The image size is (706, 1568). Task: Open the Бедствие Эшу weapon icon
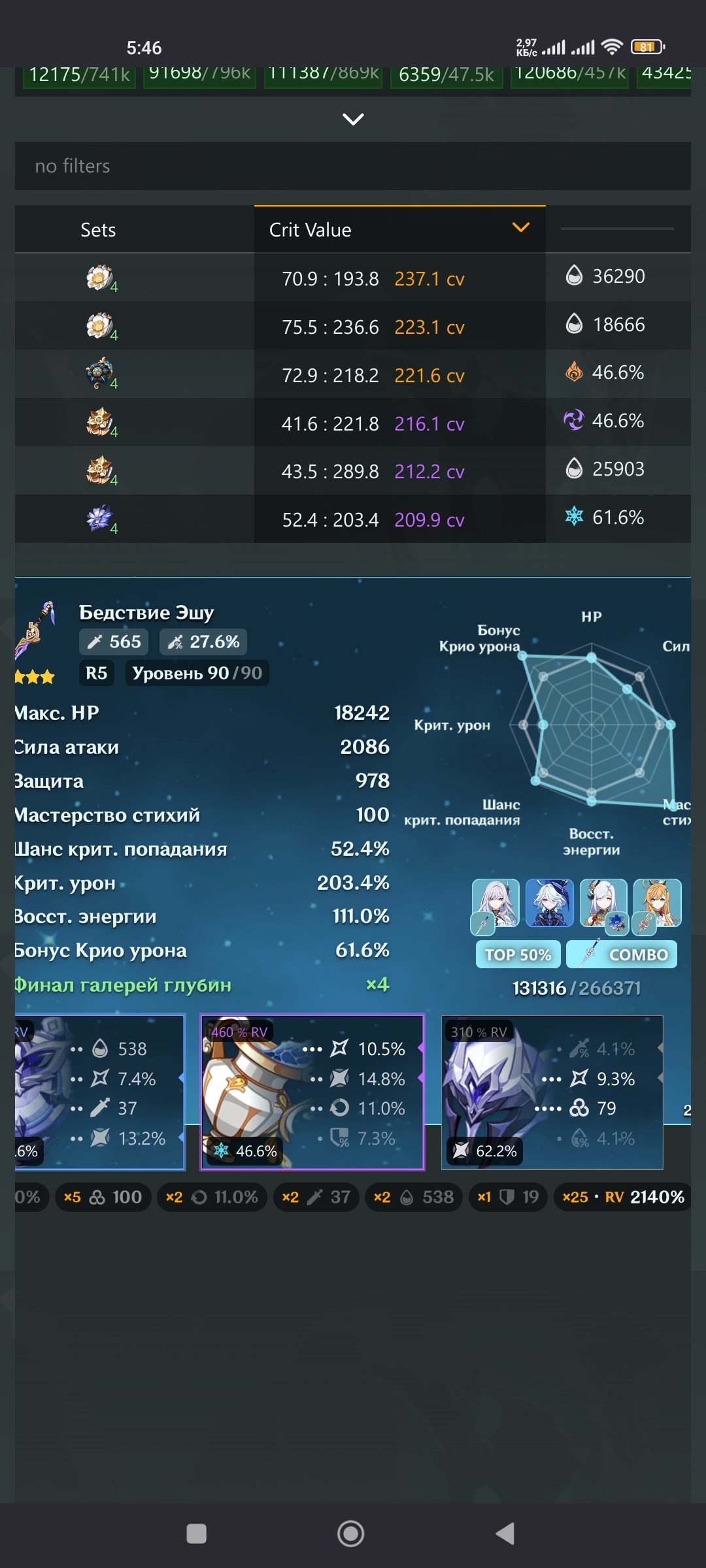[35, 630]
